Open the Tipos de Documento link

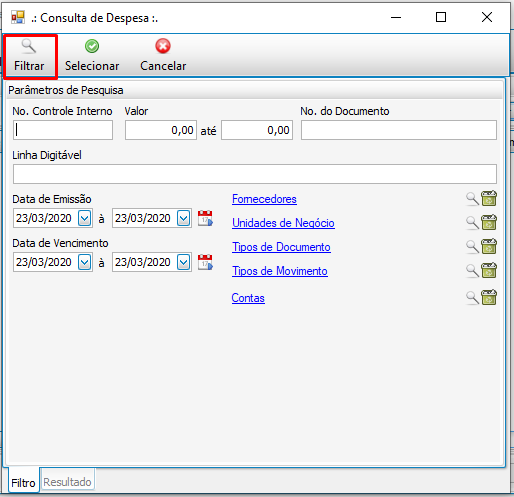click(281, 247)
